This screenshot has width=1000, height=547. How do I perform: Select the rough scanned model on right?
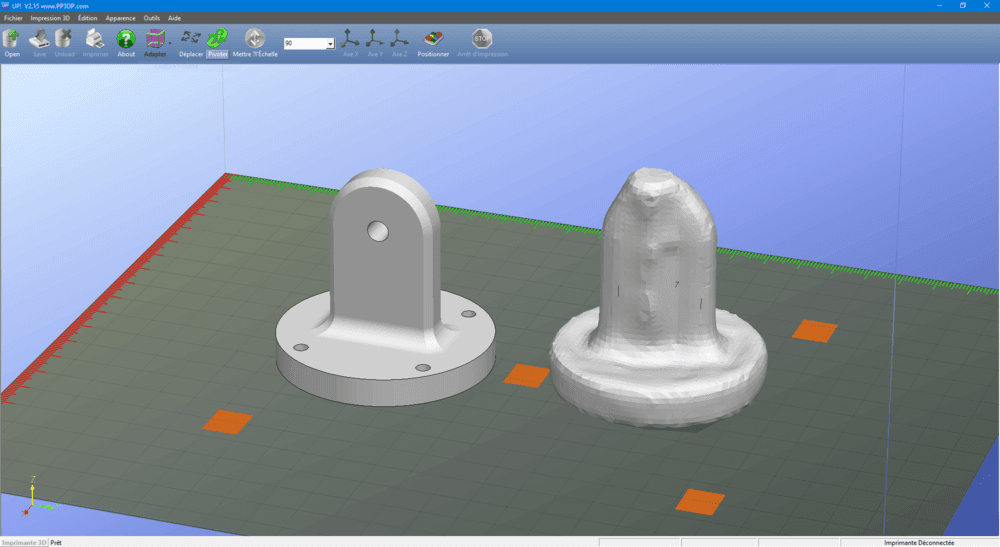coord(658,298)
